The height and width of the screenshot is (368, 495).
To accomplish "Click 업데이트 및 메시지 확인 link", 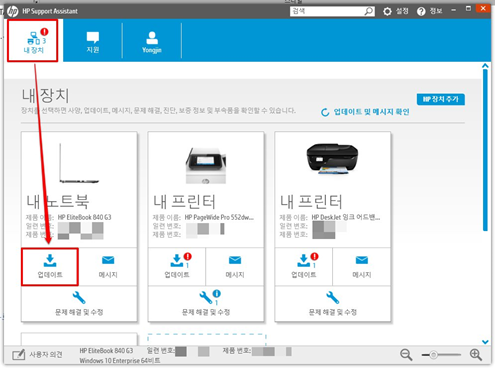I will click(372, 112).
